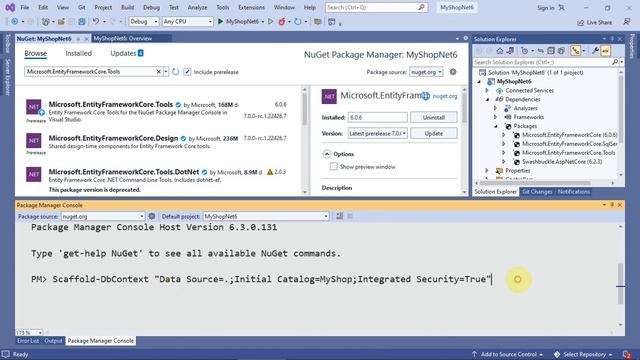
Task: Open the Build menu
Action: pyautogui.click(x=127, y=7)
